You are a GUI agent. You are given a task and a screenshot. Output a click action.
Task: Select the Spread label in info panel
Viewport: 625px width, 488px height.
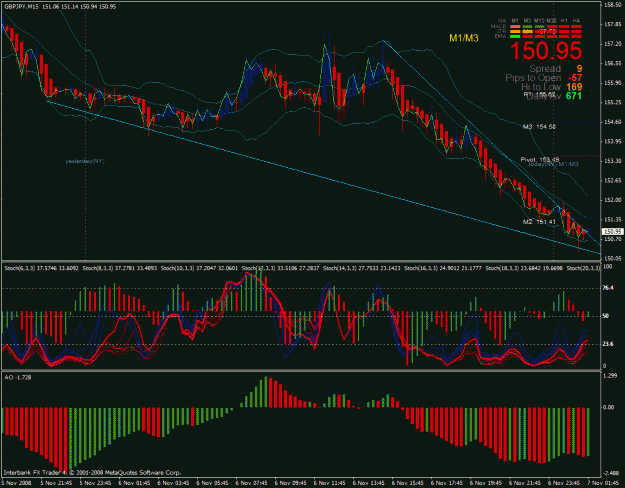pyautogui.click(x=545, y=69)
